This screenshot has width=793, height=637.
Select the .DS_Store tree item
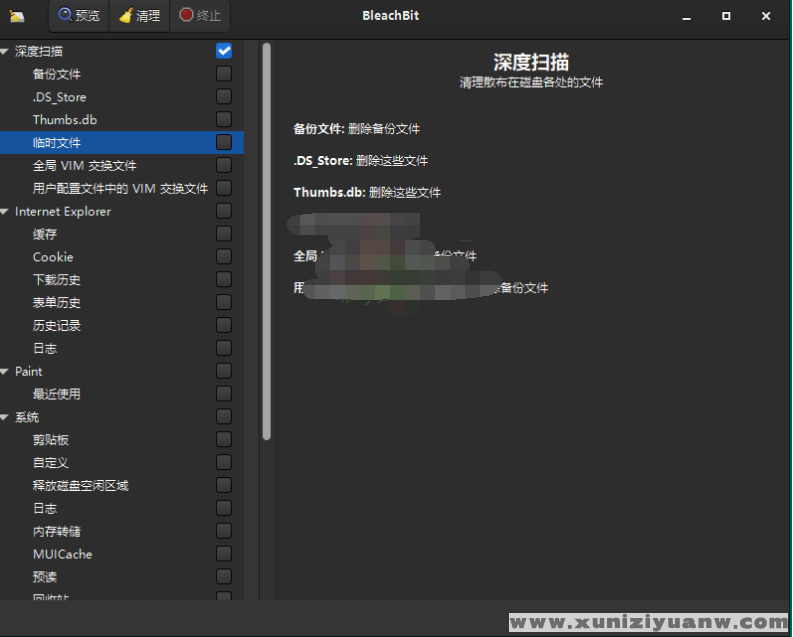pos(59,97)
